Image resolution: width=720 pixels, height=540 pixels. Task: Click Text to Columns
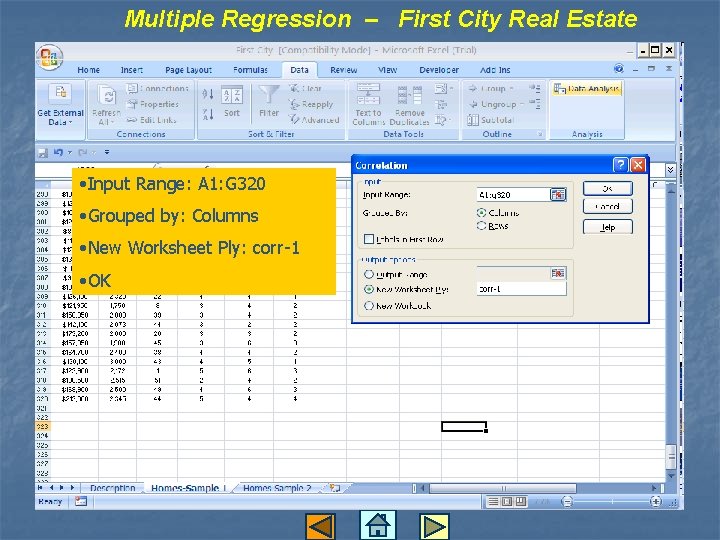point(368,104)
